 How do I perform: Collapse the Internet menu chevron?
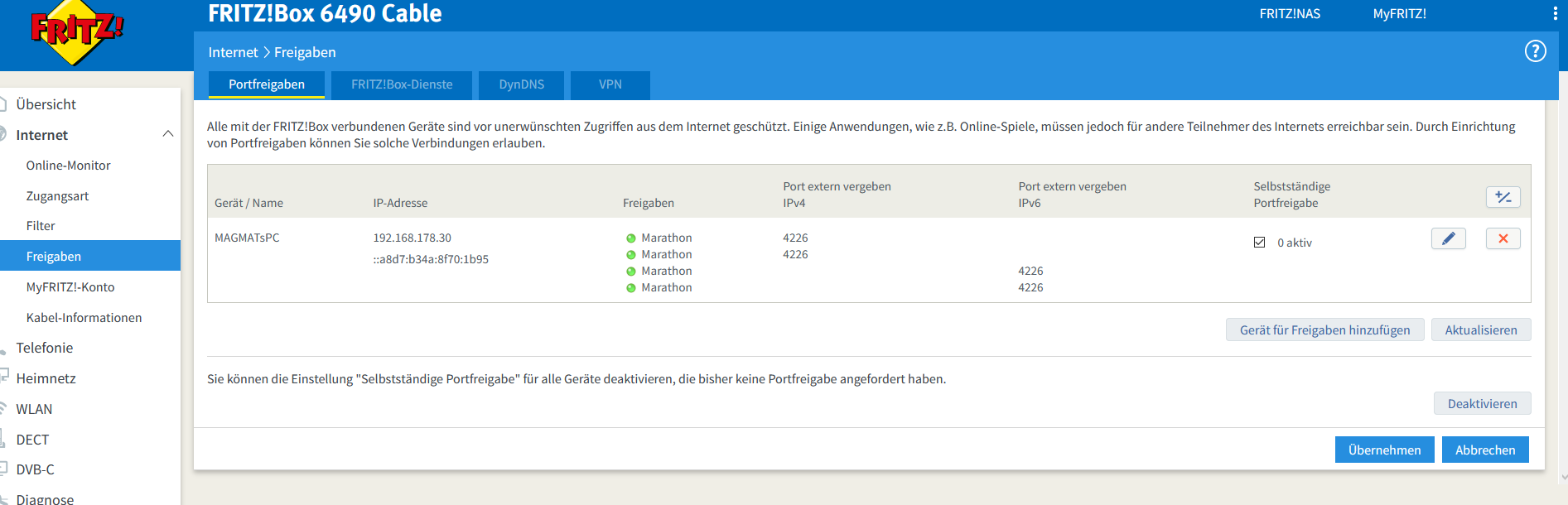(168, 134)
